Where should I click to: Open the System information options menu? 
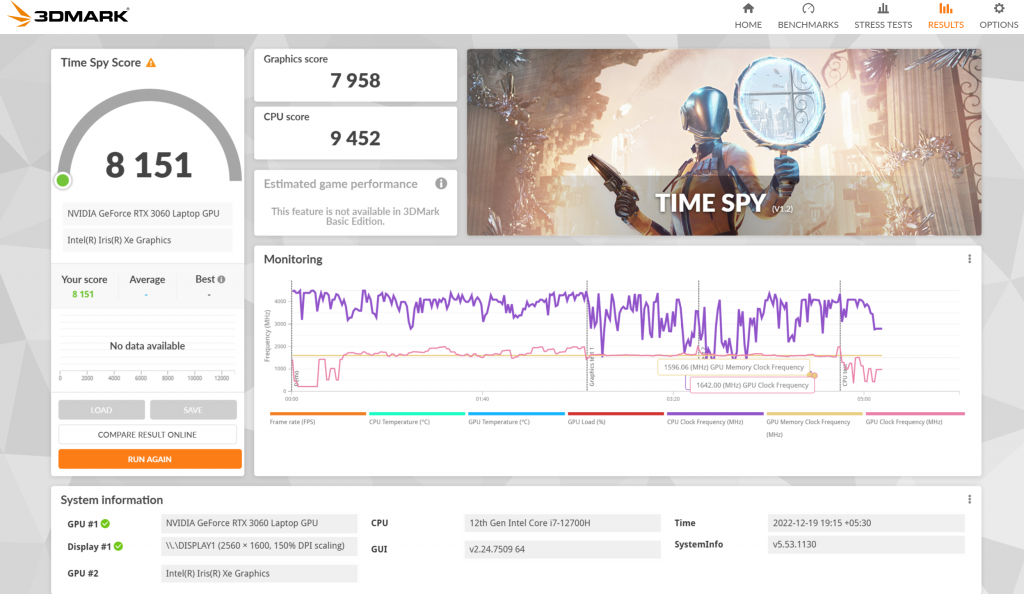tap(968, 499)
